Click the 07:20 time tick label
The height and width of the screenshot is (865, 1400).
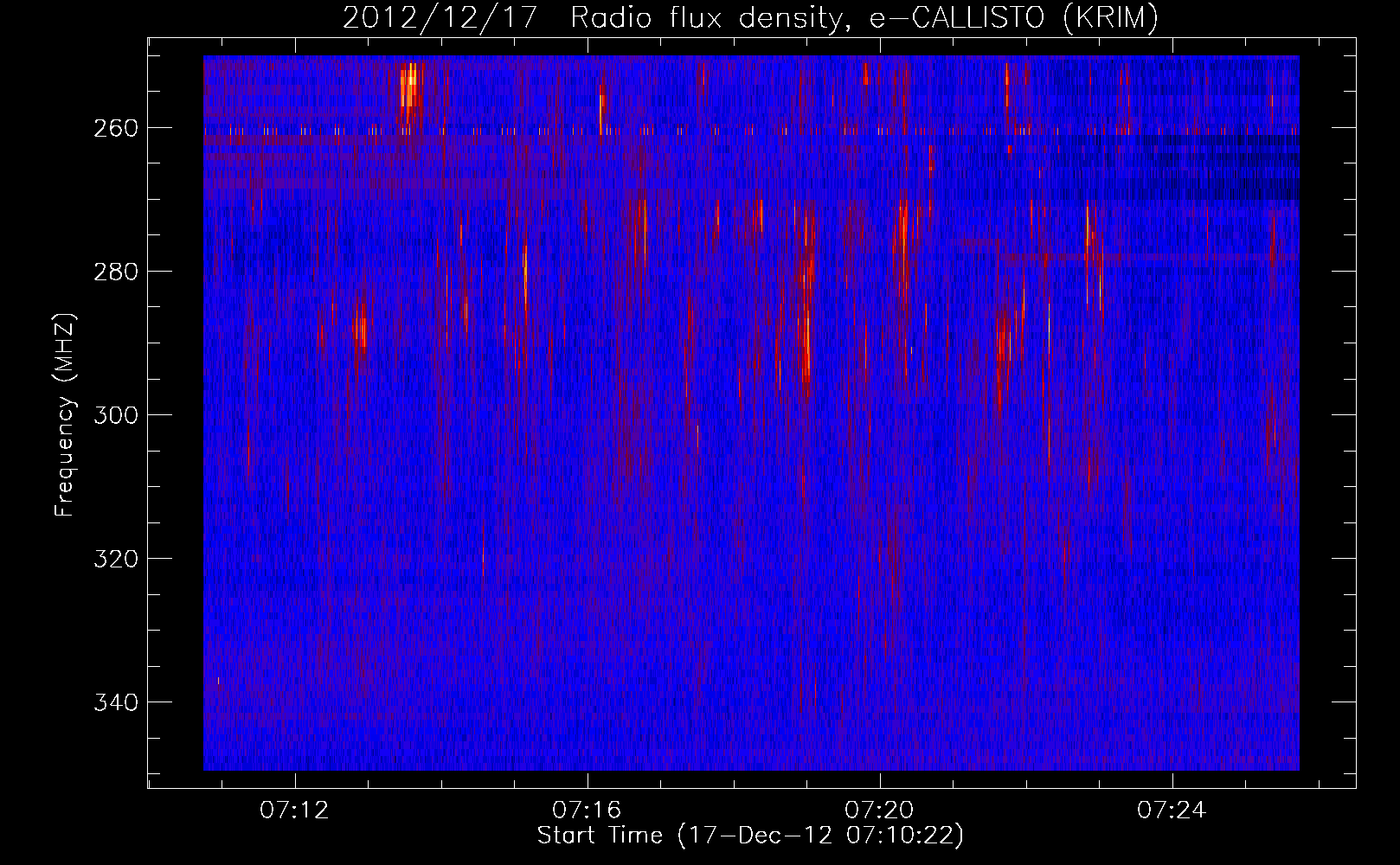click(x=880, y=810)
